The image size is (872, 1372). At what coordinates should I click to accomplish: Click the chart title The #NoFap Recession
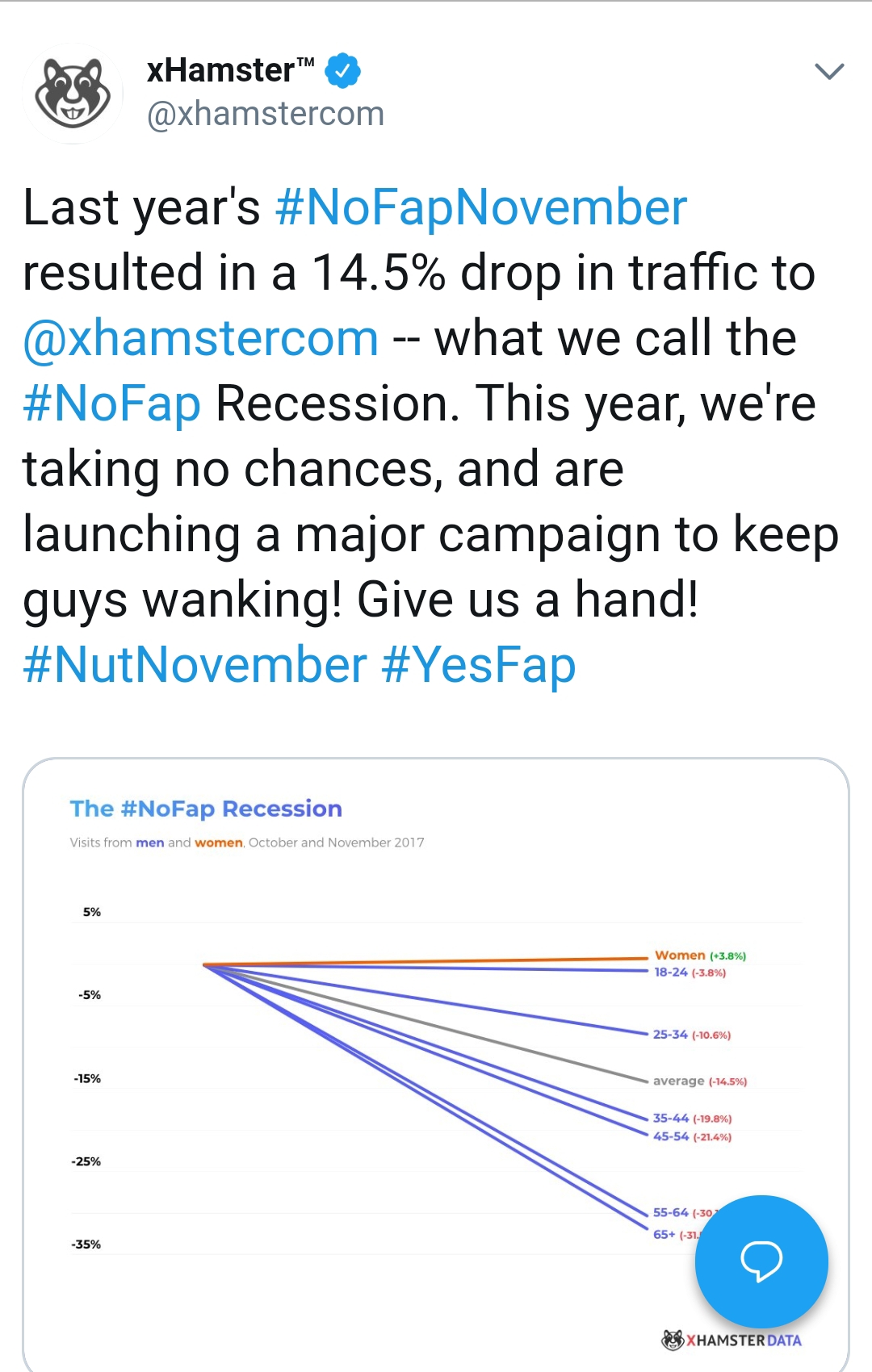click(206, 809)
